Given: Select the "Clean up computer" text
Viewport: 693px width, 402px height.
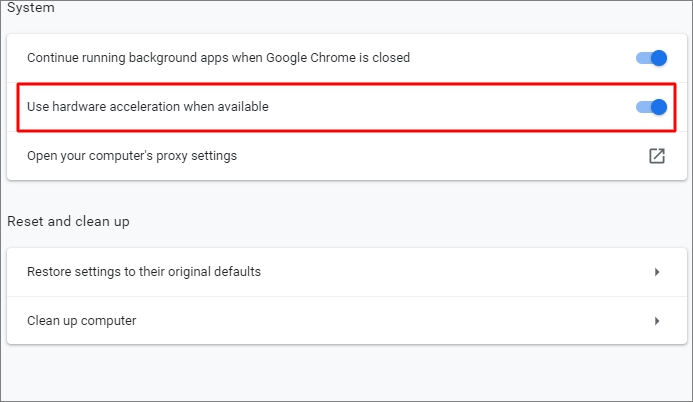Looking at the screenshot, I should click(x=82, y=321).
